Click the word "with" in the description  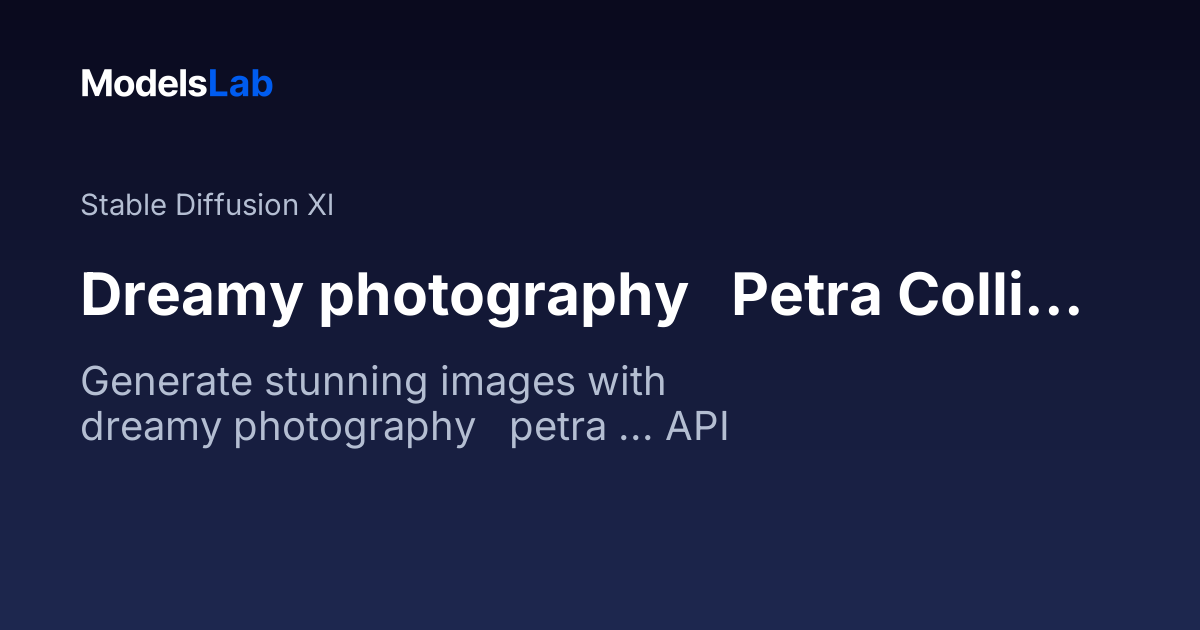click(x=627, y=382)
